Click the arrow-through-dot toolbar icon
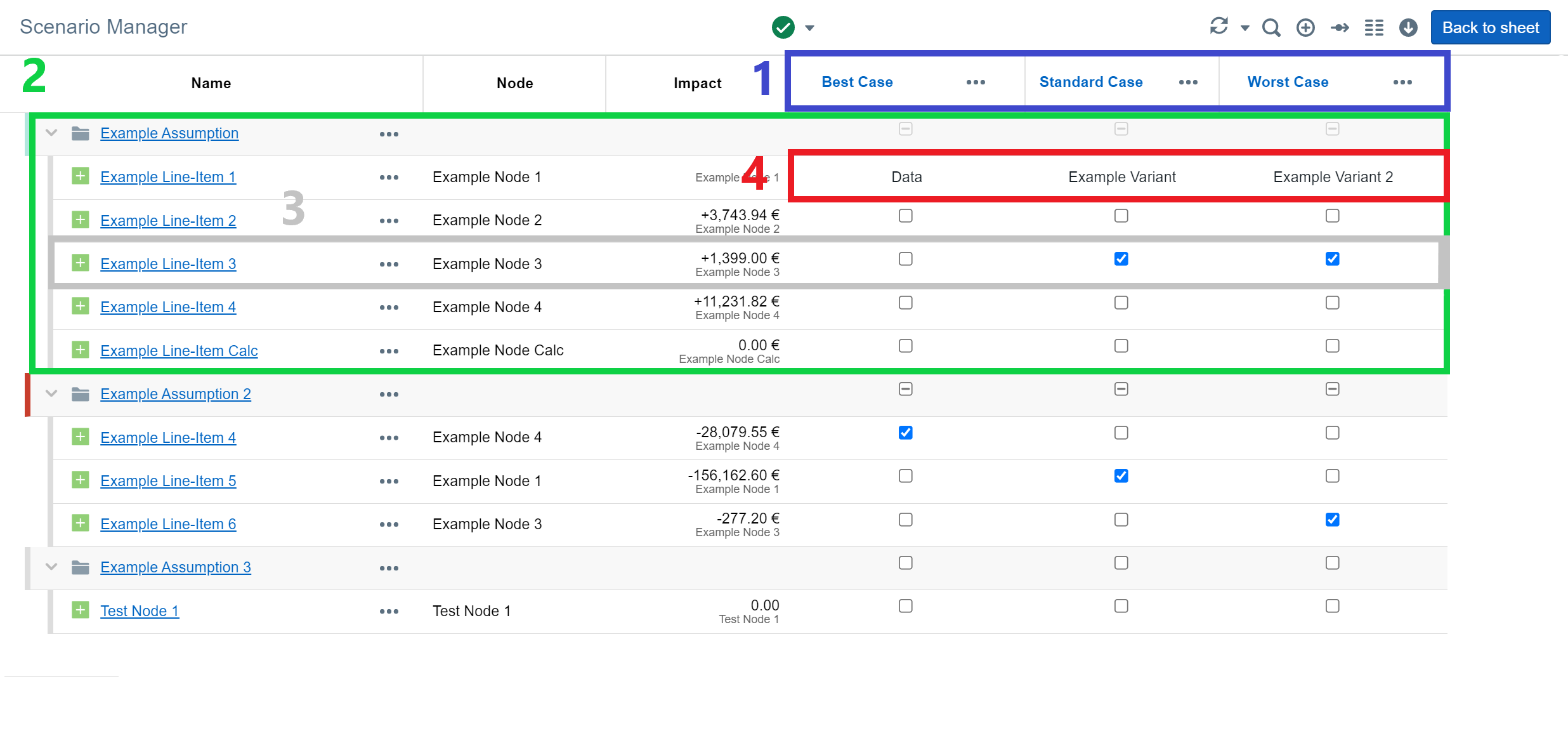The height and width of the screenshot is (731, 1568). click(1340, 27)
